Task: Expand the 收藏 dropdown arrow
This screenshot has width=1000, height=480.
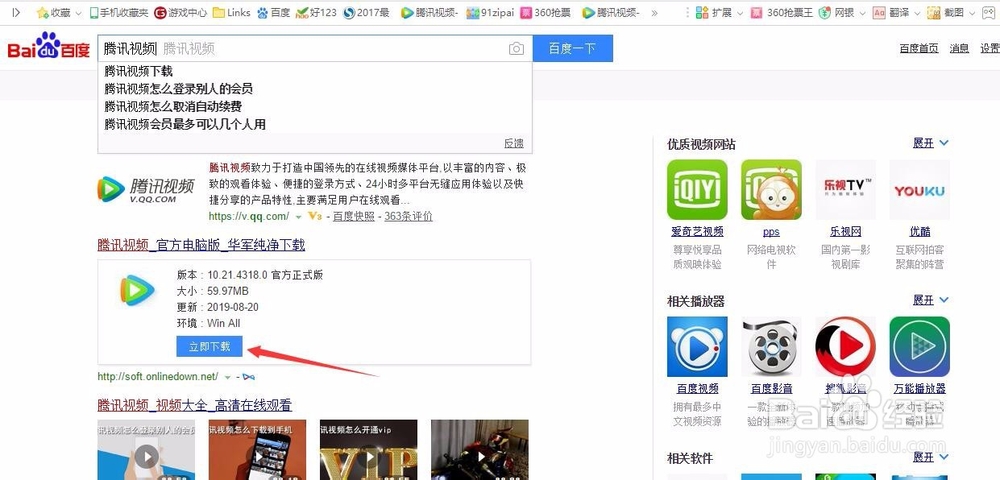Action: 78,13
